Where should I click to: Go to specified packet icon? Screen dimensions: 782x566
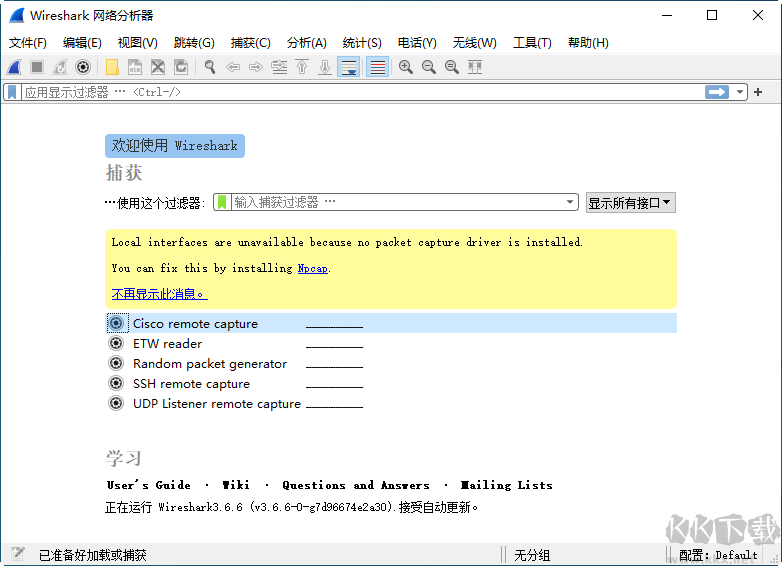pyautogui.click(x=279, y=67)
